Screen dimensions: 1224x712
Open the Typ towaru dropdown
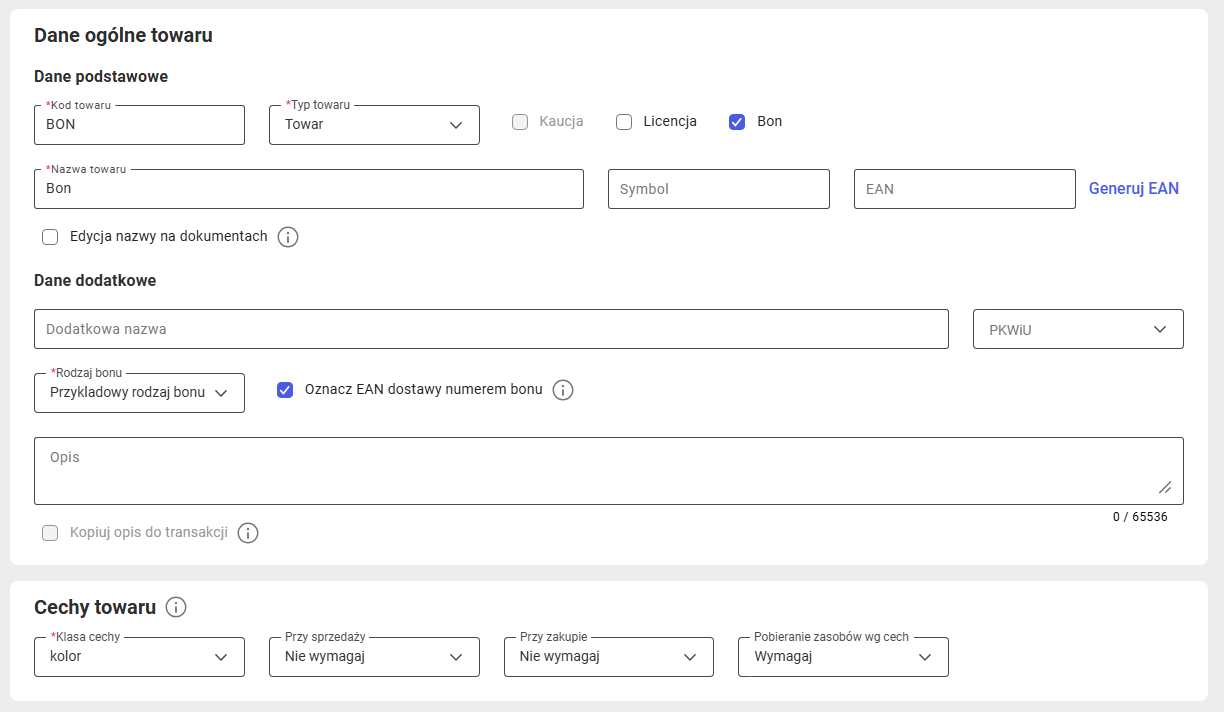pos(374,125)
